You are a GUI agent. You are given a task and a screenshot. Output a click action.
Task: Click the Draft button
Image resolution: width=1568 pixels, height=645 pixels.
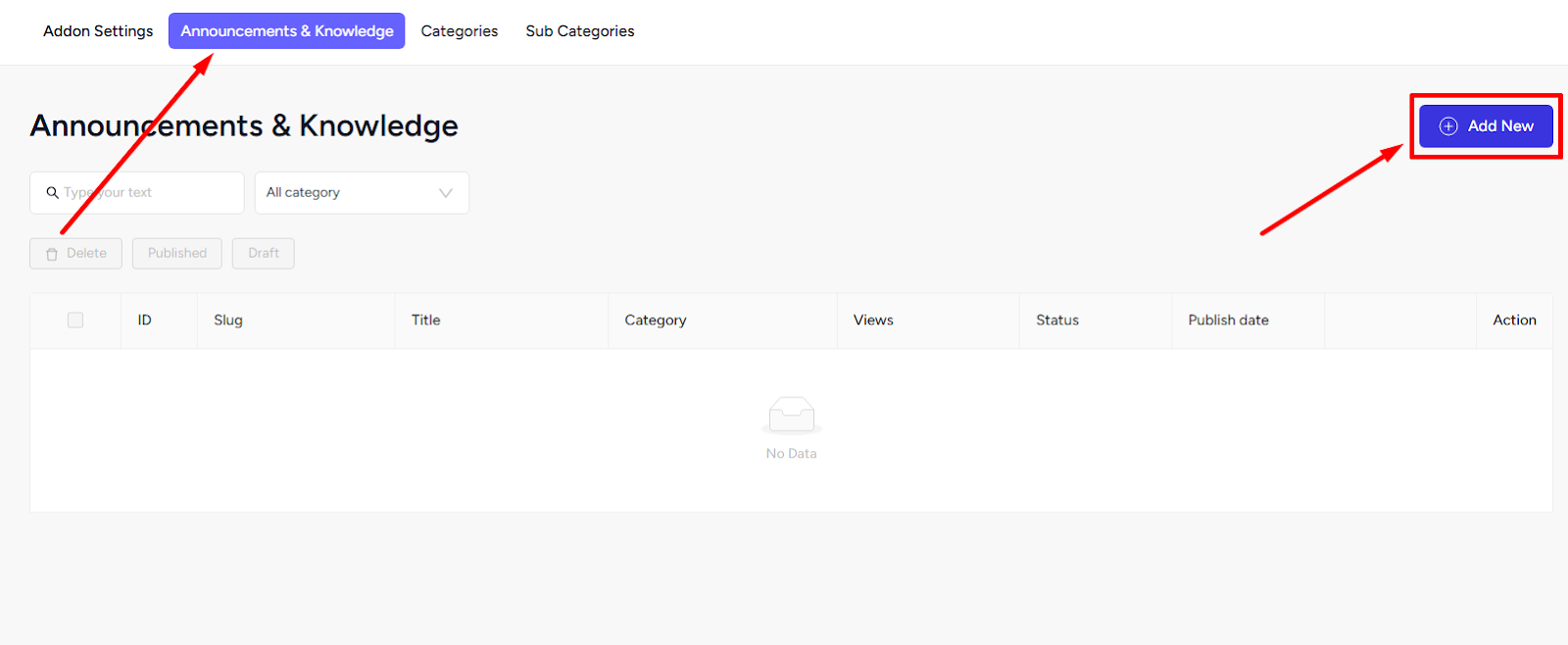[x=264, y=253]
